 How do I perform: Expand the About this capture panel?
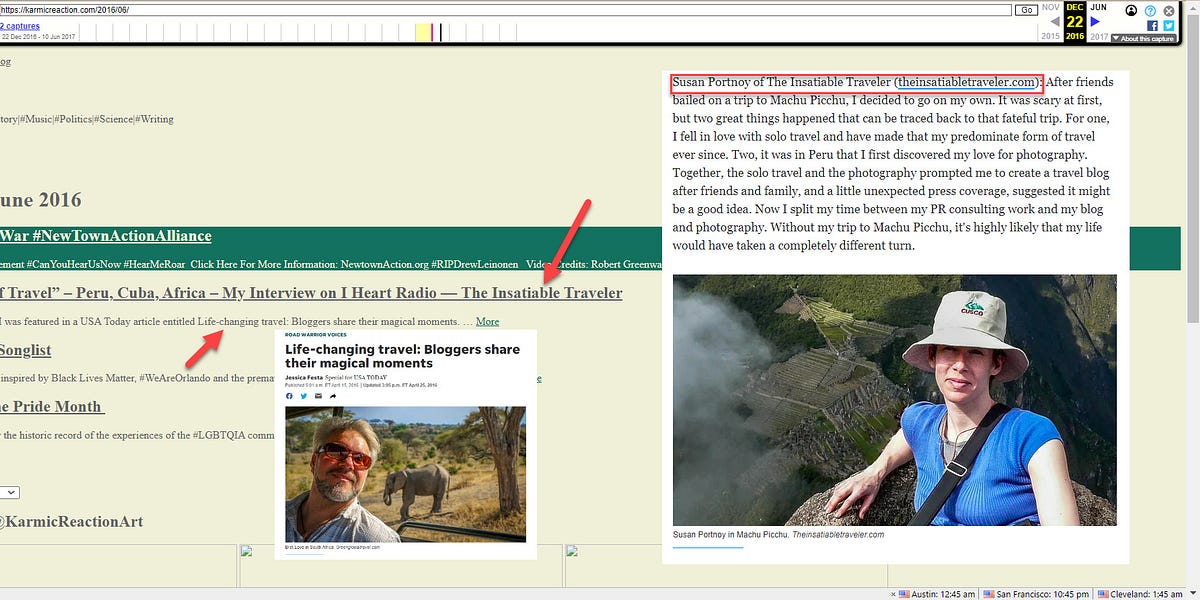point(1141,38)
